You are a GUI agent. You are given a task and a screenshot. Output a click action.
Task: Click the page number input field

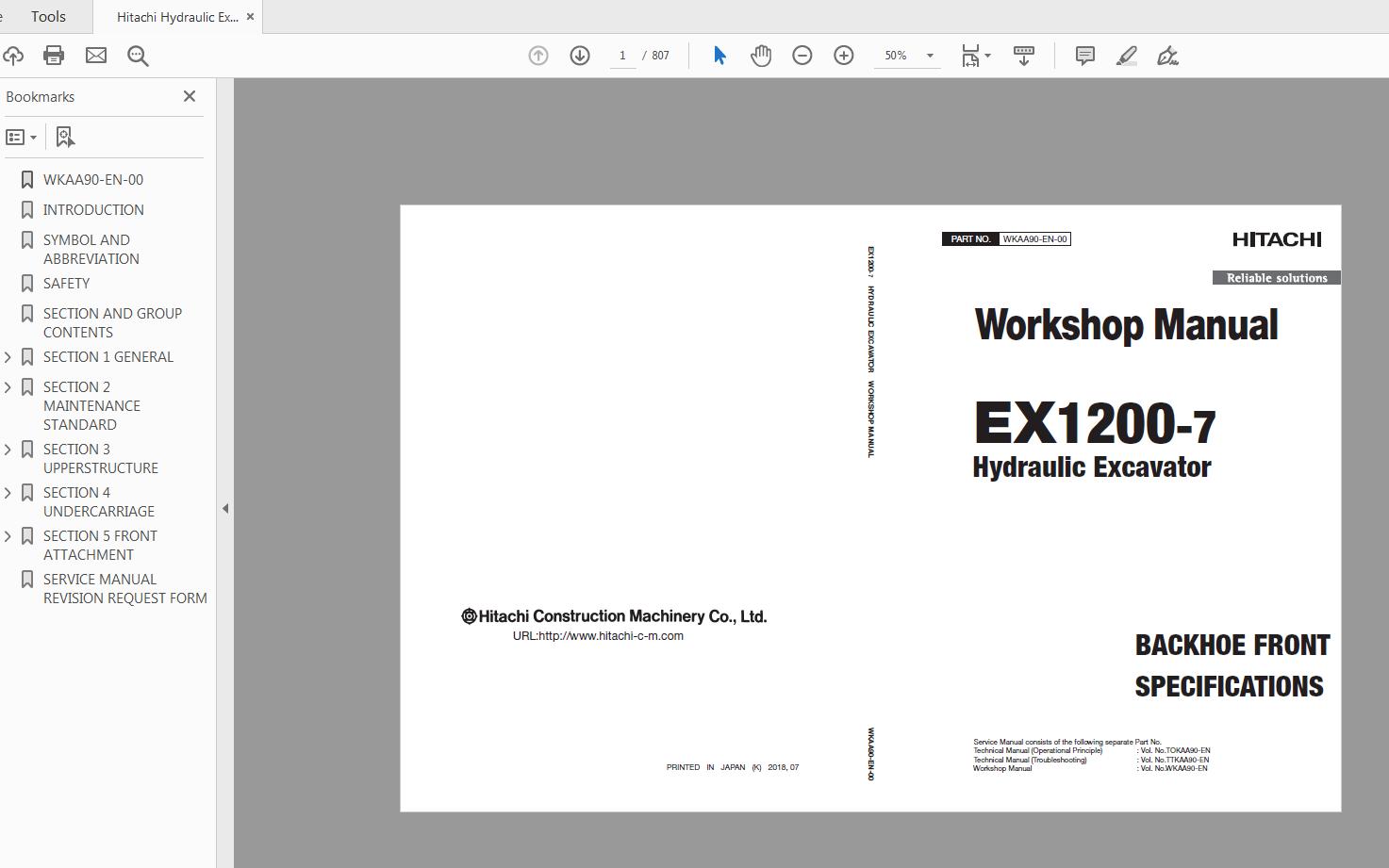(622, 56)
